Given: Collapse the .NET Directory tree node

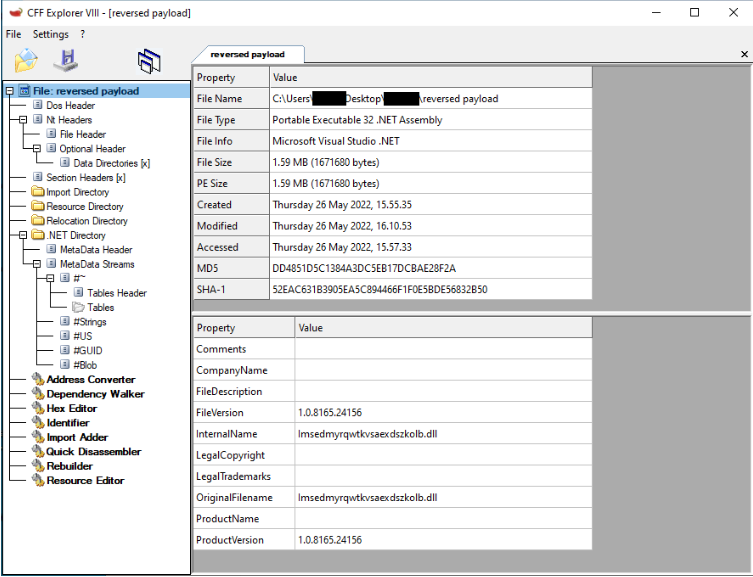Looking at the screenshot, I should pyautogui.click(x=23, y=235).
